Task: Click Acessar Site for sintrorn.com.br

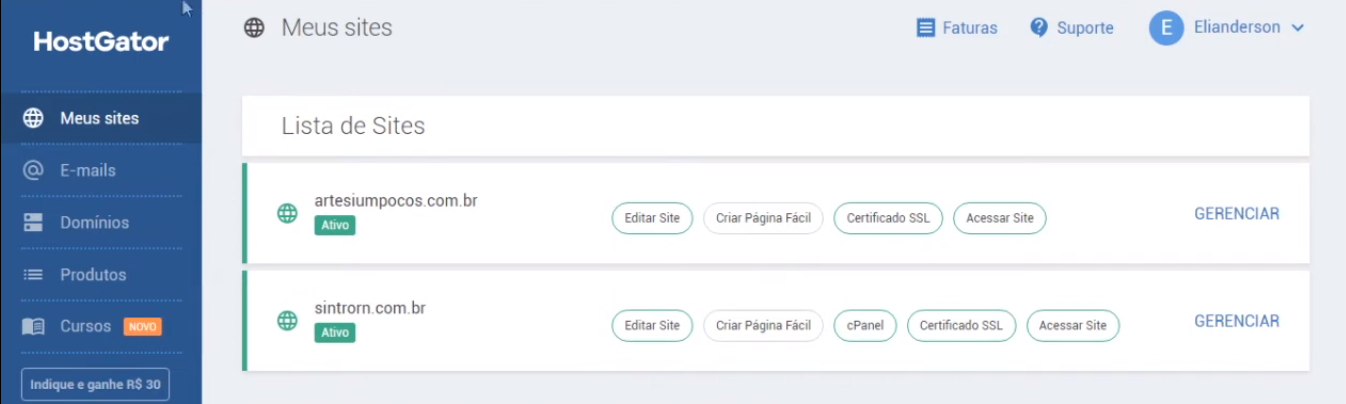Action: point(1073,325)
